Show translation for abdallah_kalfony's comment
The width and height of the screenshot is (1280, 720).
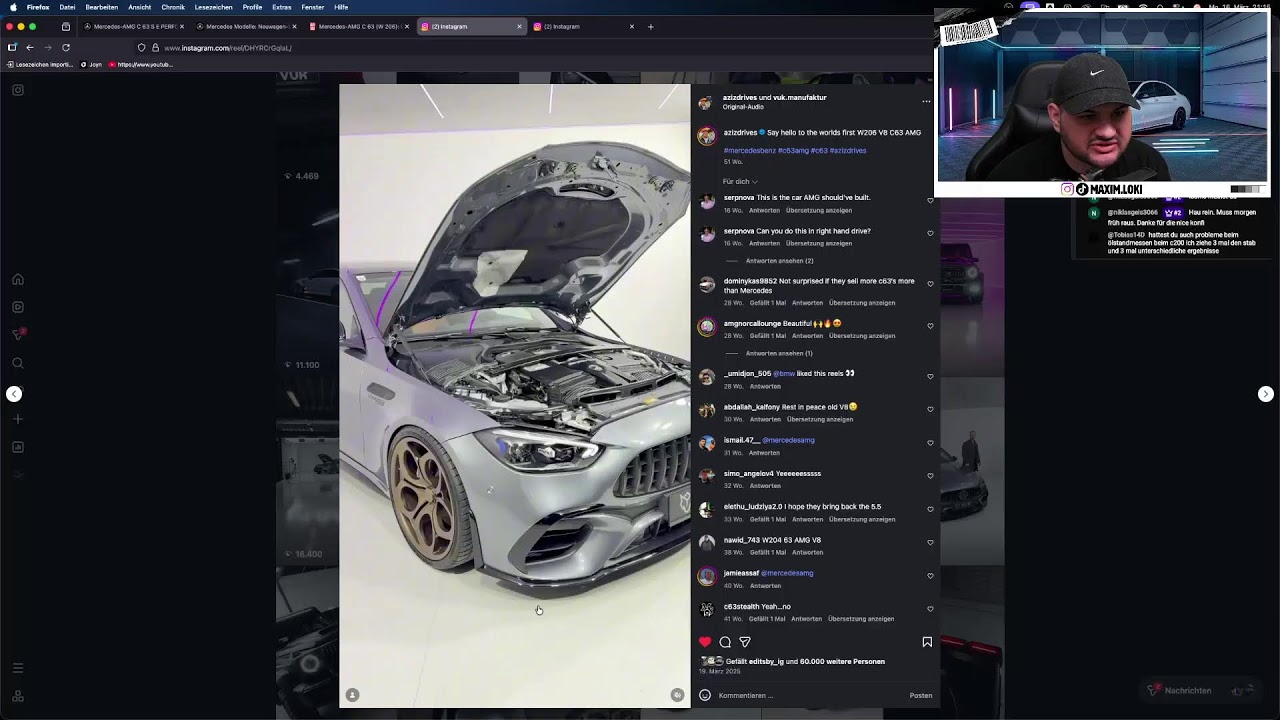point(819,419)
